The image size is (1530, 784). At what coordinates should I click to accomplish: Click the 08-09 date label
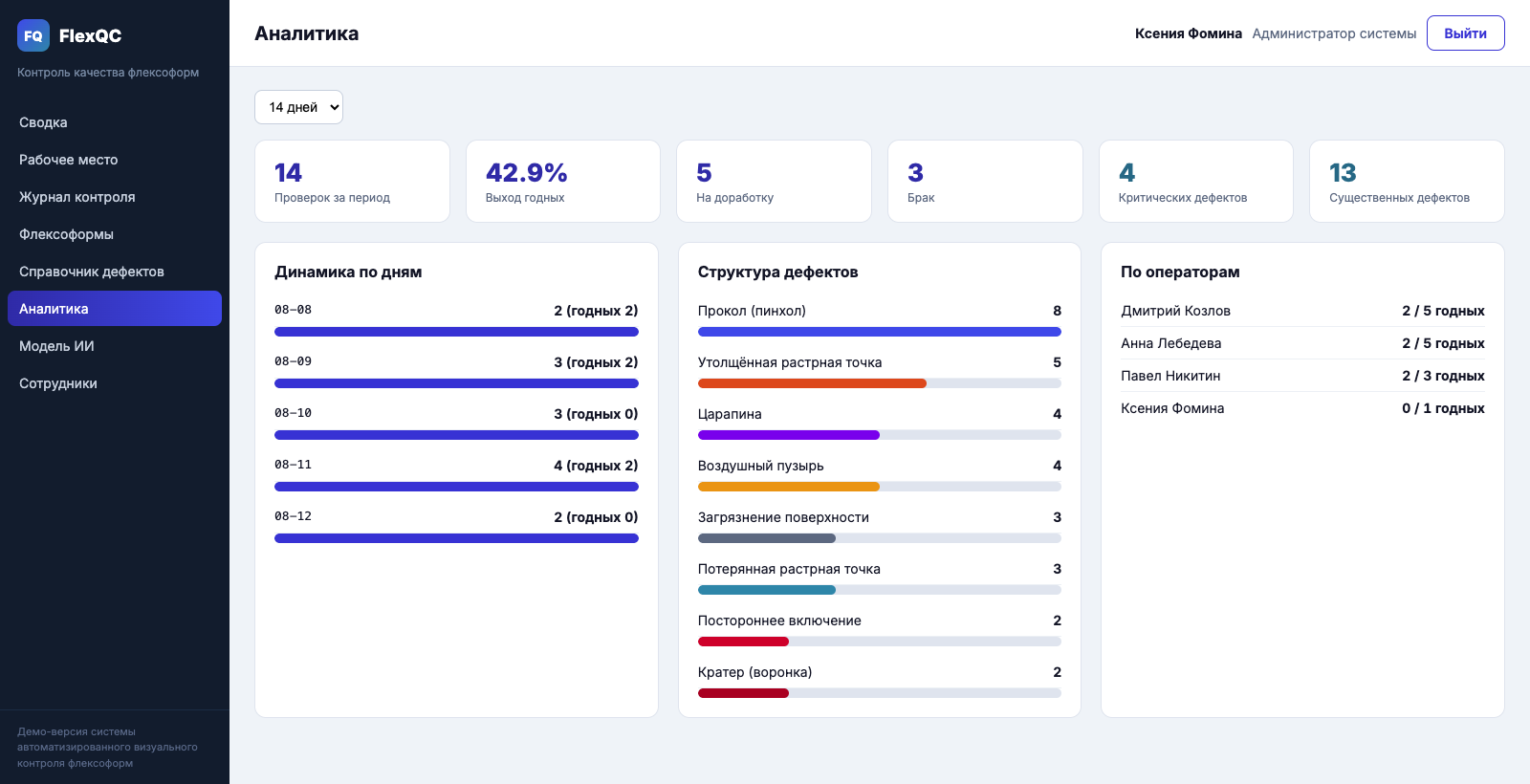(x=293, y=361)
